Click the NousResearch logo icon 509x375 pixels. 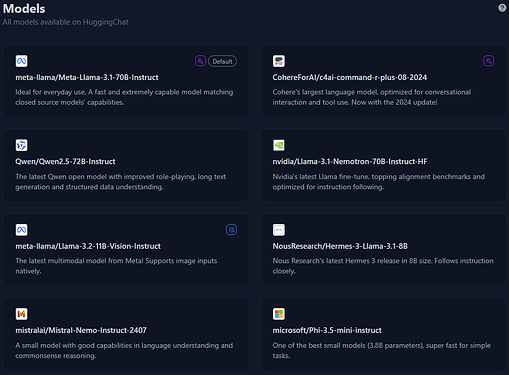point(279,230)
